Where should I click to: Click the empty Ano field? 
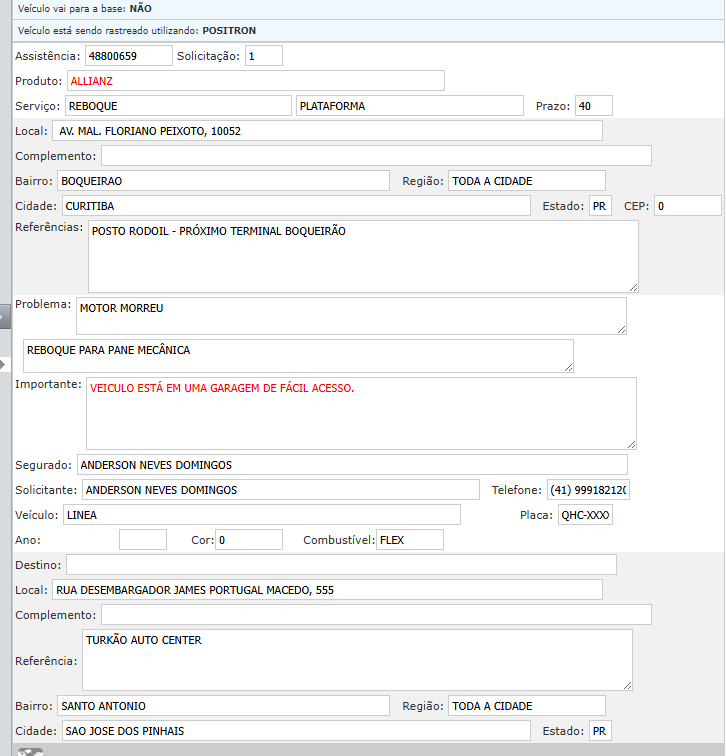(x=142, y=540)
